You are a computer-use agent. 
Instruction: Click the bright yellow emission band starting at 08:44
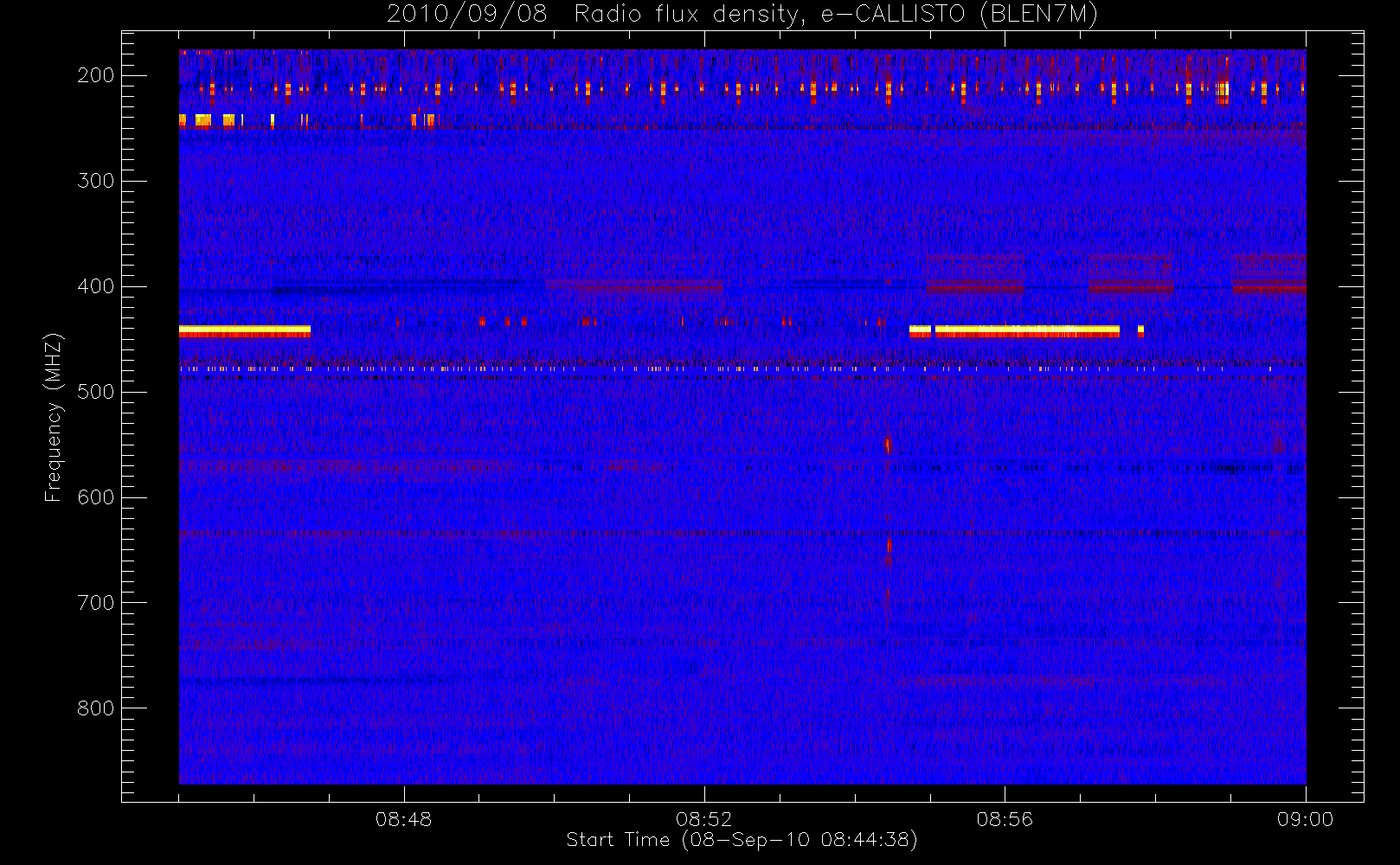(x=245, y=330)
